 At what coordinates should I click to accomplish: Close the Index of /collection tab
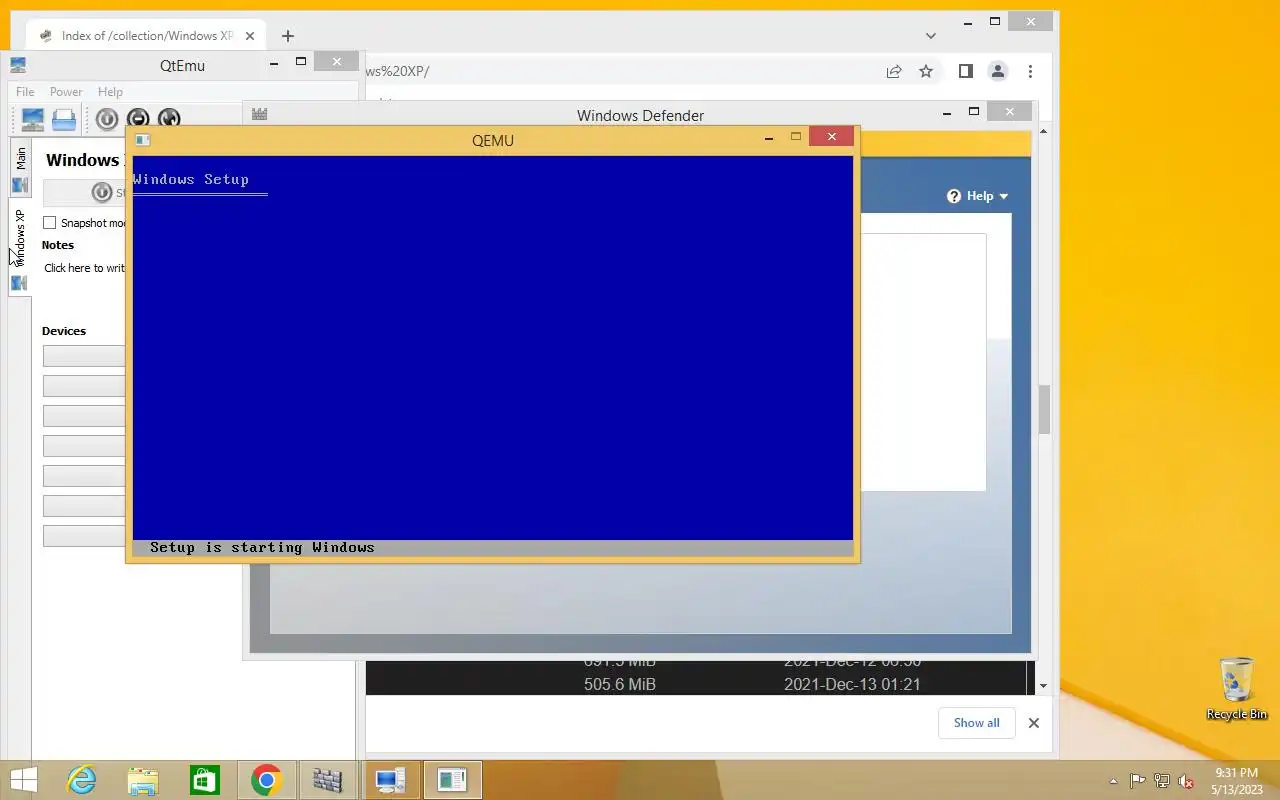[x=250, y=36]
